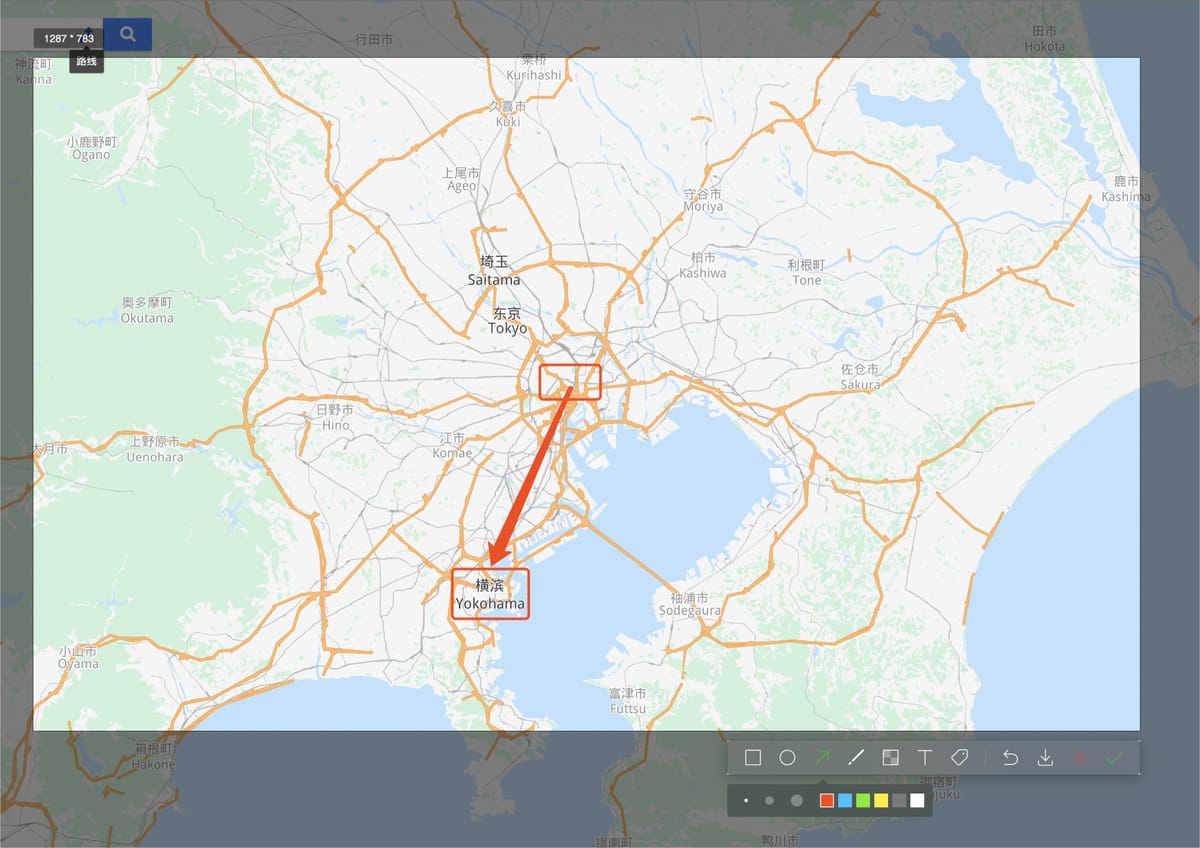This screenshot has width=1200, height=848.
Task: Save the screenshot with the download icon
Action: (x=1045, y=758)
